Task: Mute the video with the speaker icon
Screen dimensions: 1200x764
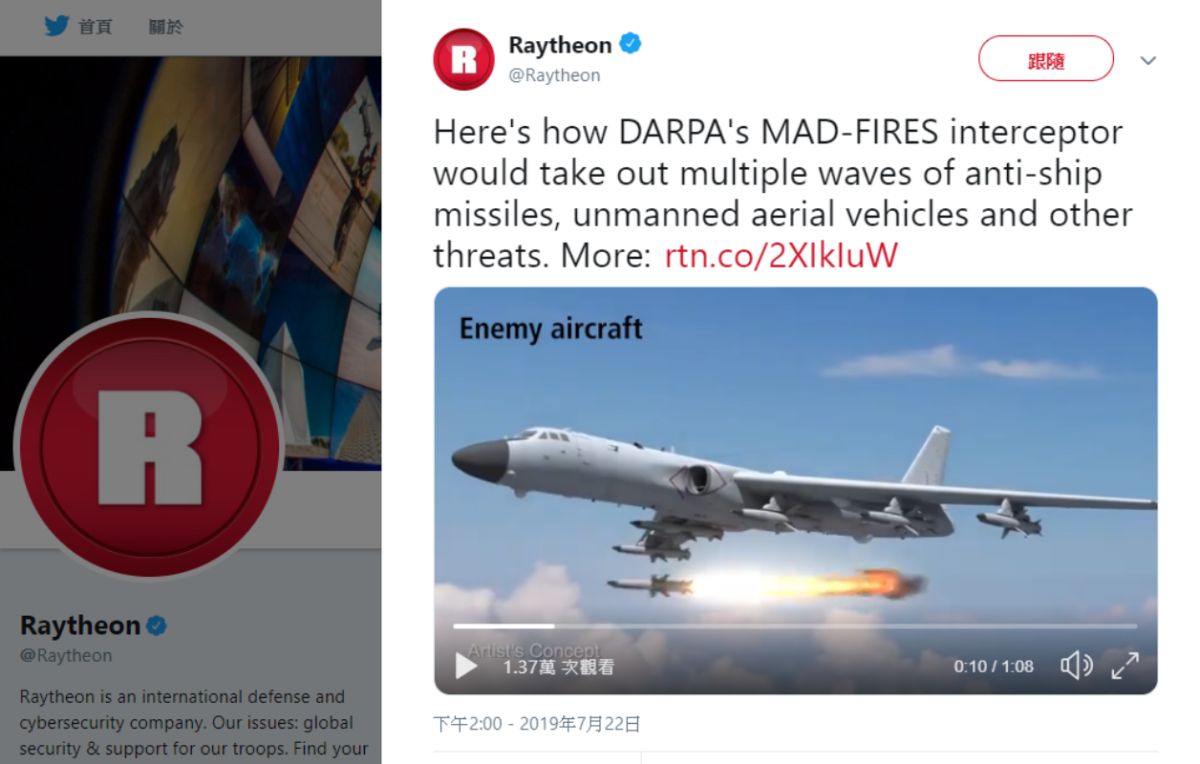Action: pyautogui.click(x=1076, y=666)
